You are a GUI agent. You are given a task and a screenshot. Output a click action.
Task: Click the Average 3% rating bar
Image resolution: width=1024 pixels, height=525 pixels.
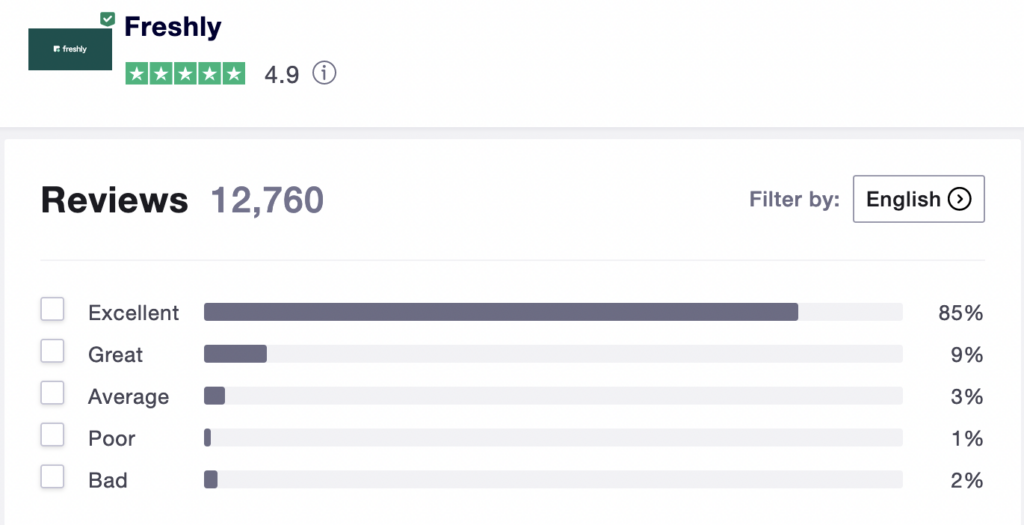[x=552, y=396]
